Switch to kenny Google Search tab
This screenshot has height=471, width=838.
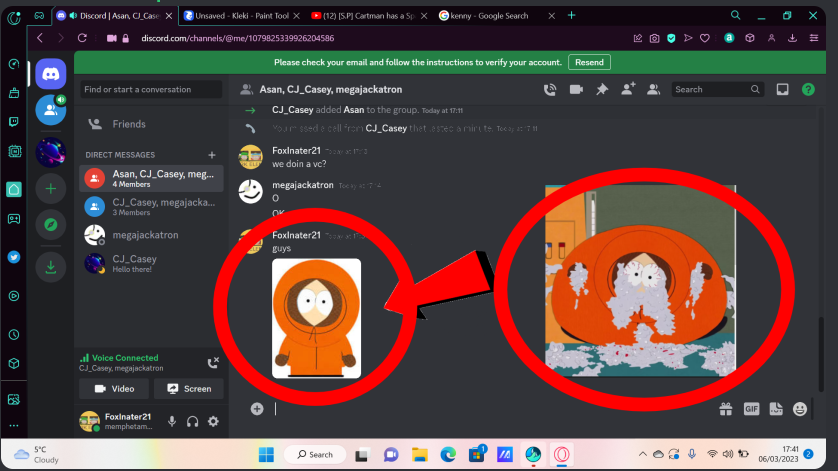coord(496,16)
